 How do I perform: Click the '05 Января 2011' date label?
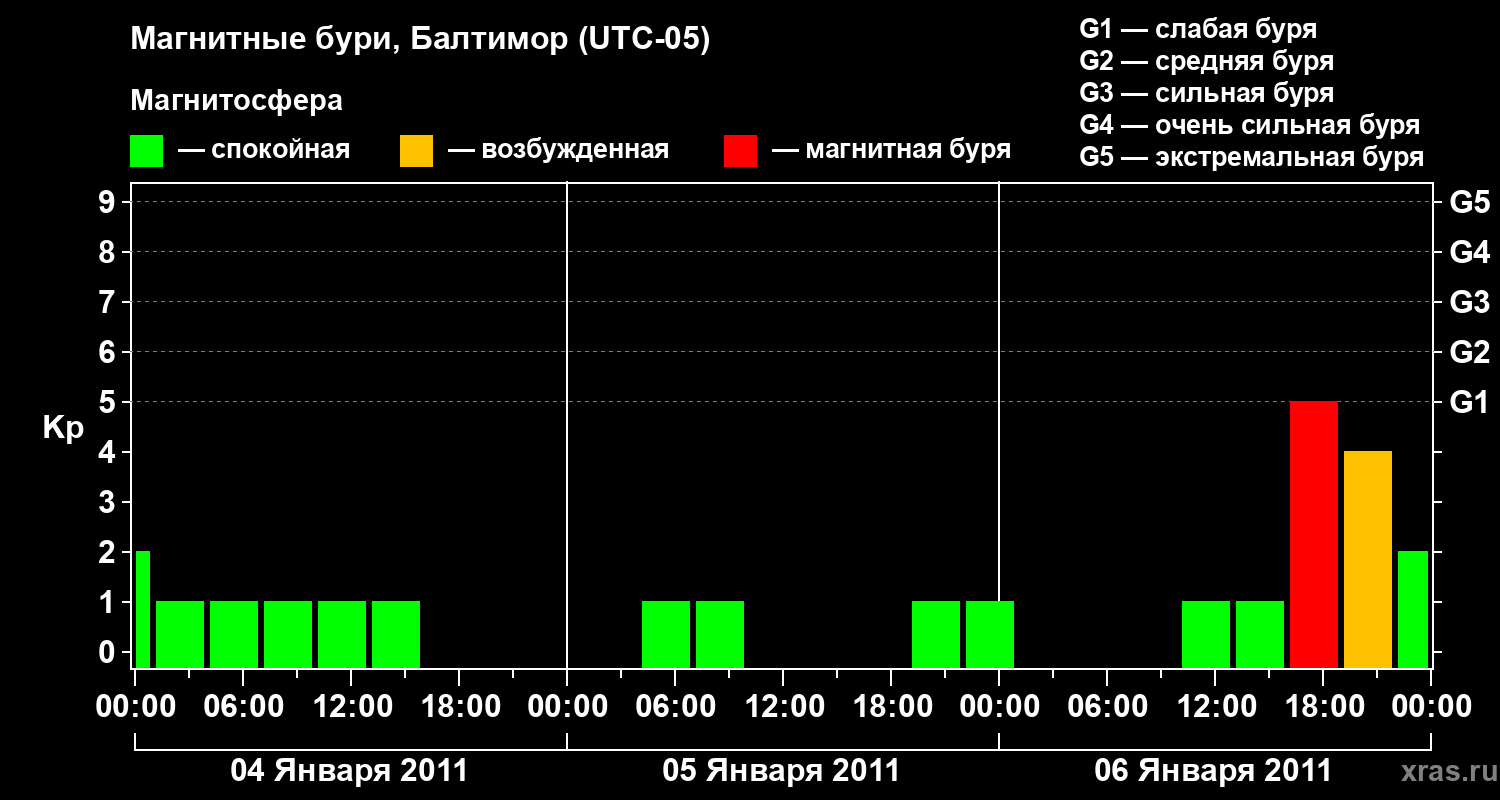click(x=781, y=771)
